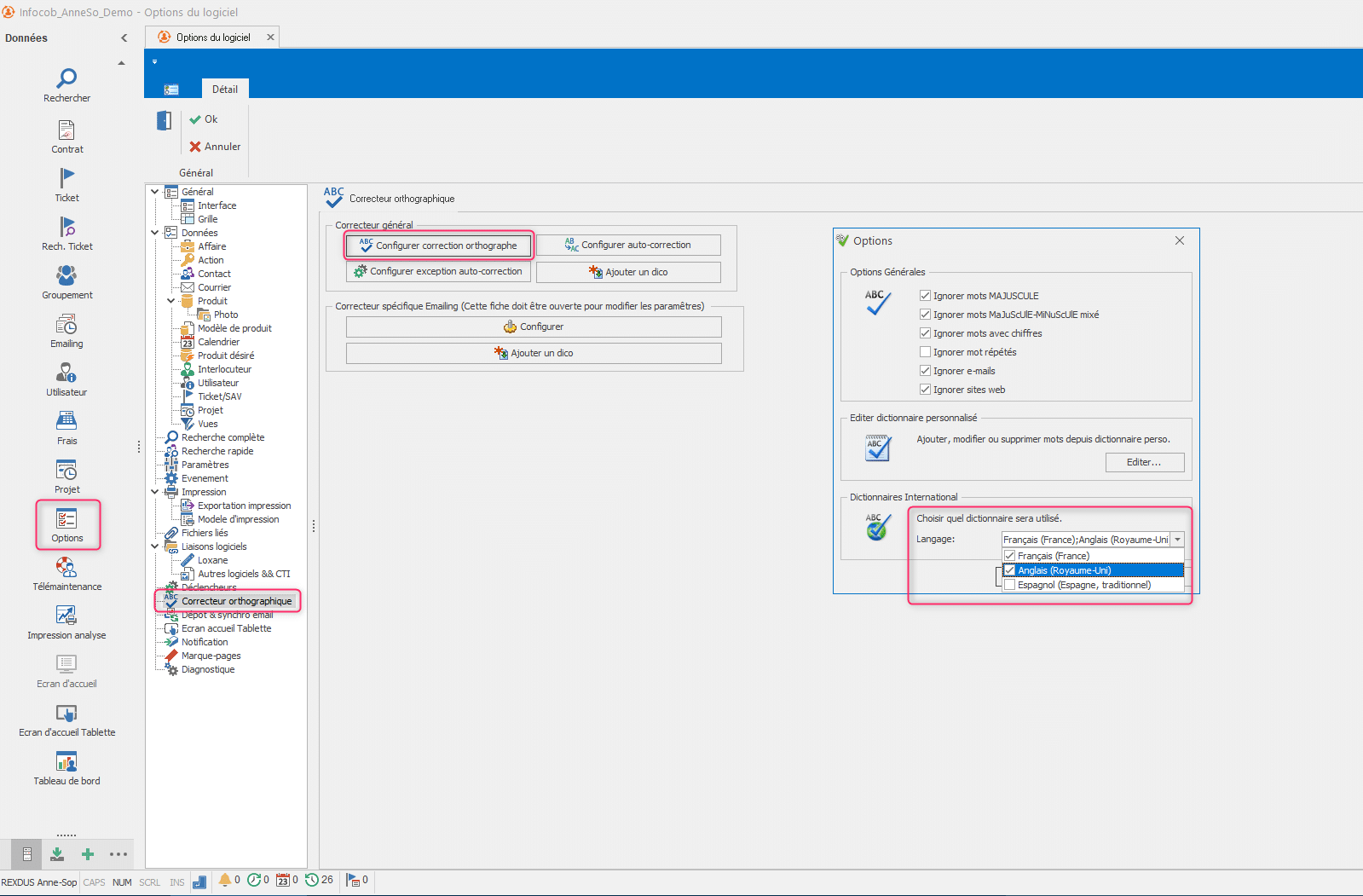The height and width of the screenshot is (896, 1363).
Task: Switch to Options du logiciel tab
Action: [x=213, y=38]
